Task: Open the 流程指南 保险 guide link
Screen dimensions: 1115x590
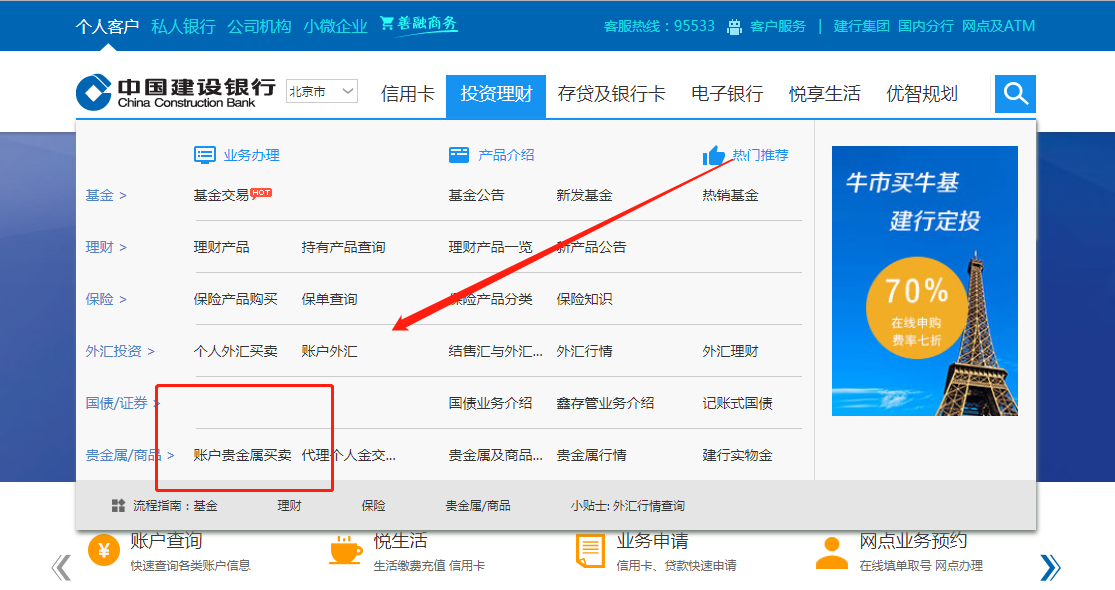Action: [x=373, y=505]
